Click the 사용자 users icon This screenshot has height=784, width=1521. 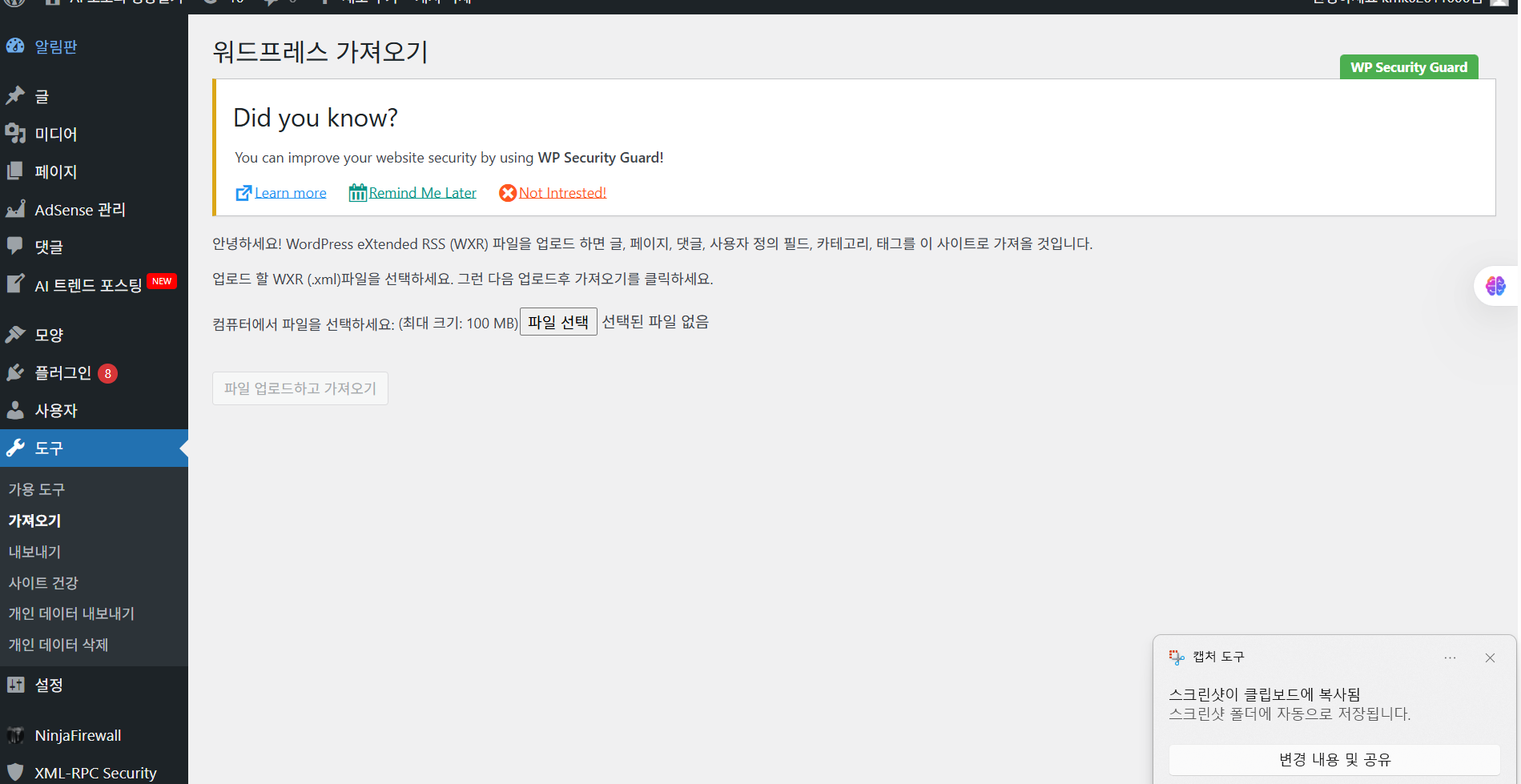16,410
